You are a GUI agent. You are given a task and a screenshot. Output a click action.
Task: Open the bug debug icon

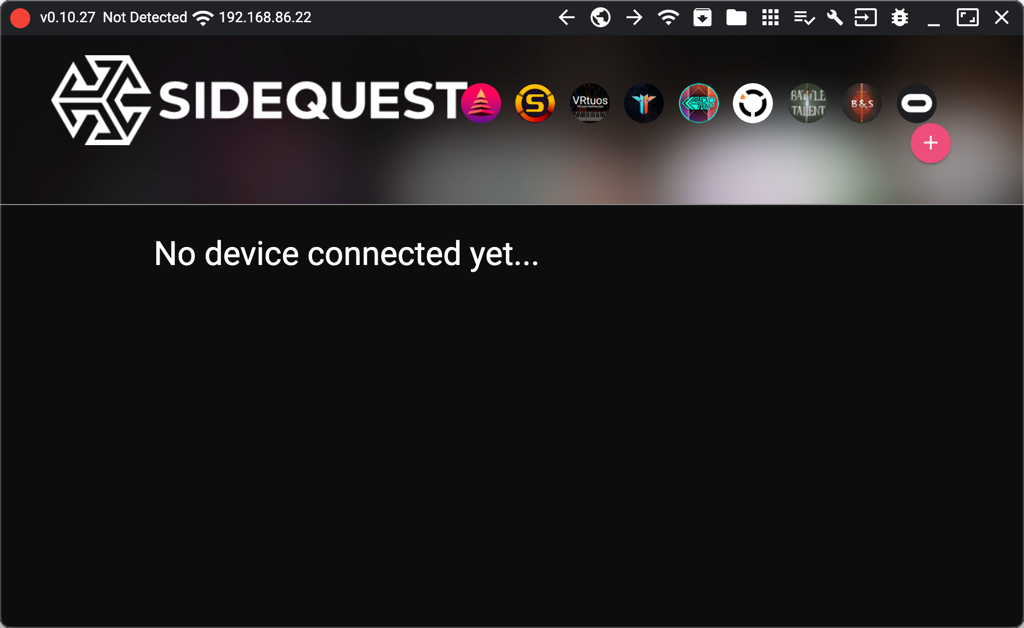point(900,18)
